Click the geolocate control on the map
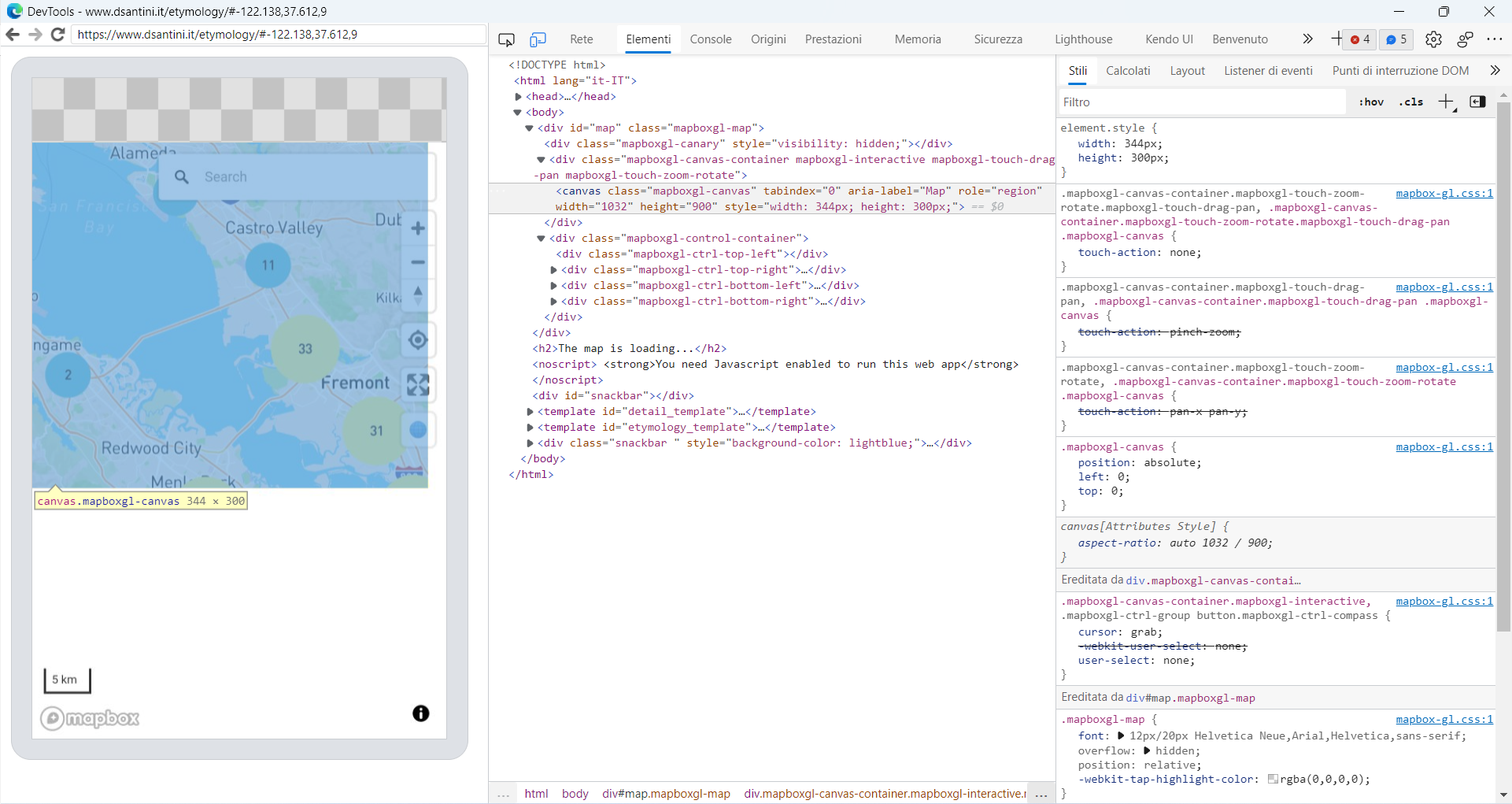 point(418,339)
